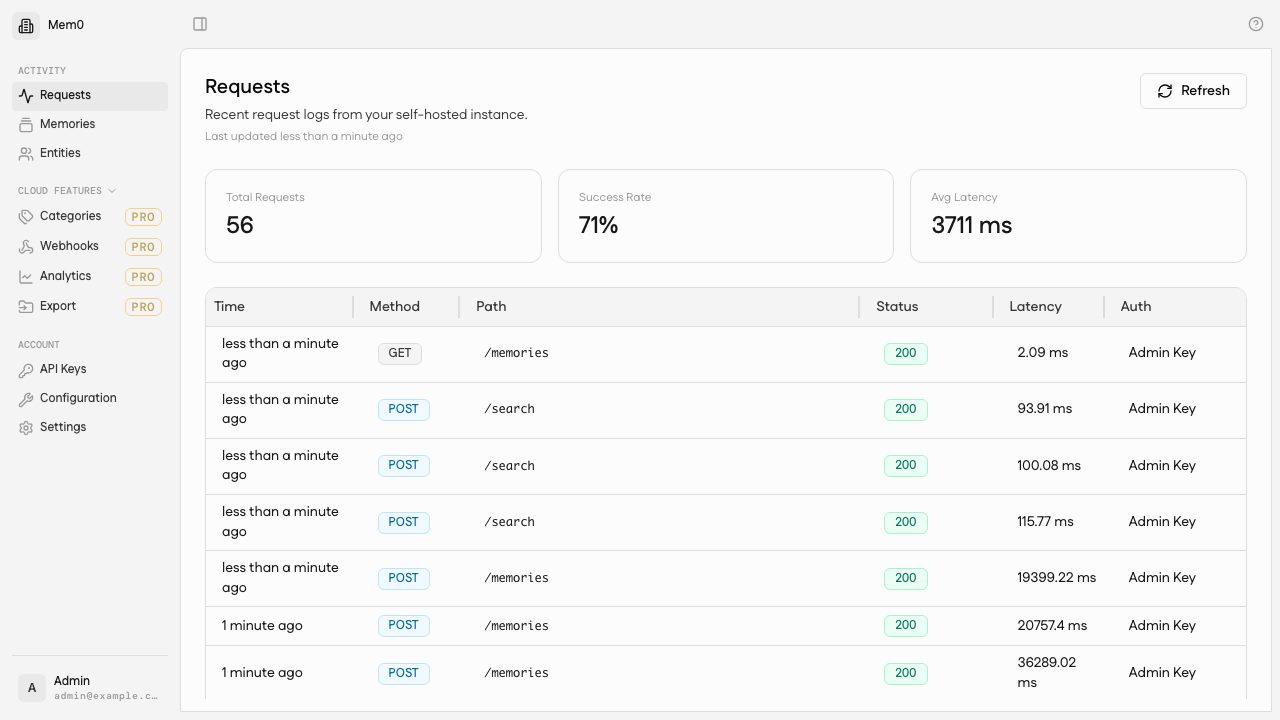
Task: Click the Categories tag icon
Action: 26,217
